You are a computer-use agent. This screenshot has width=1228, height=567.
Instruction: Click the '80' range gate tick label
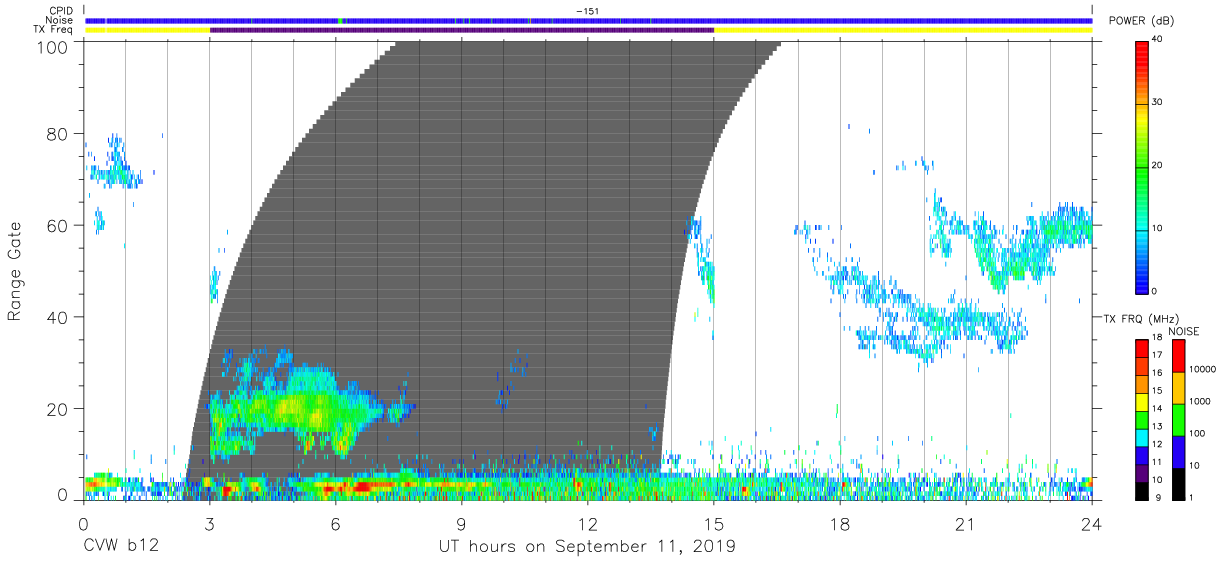pos(58,135)
